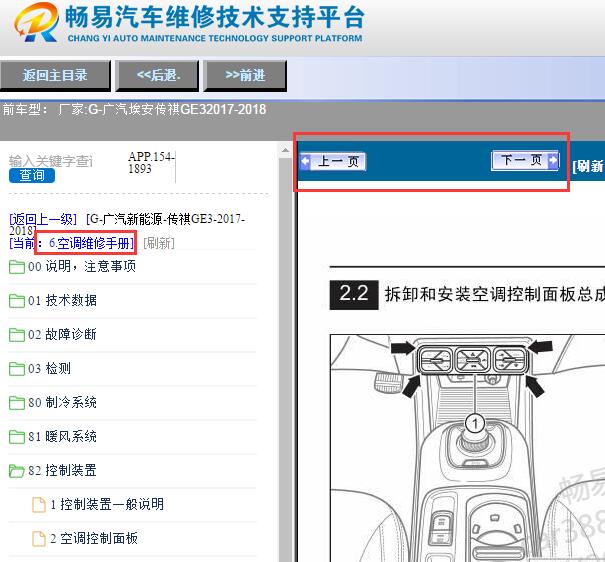Expand tree item 80 制冷系统
Screen dimensions: 605x562
coord(62,402)
